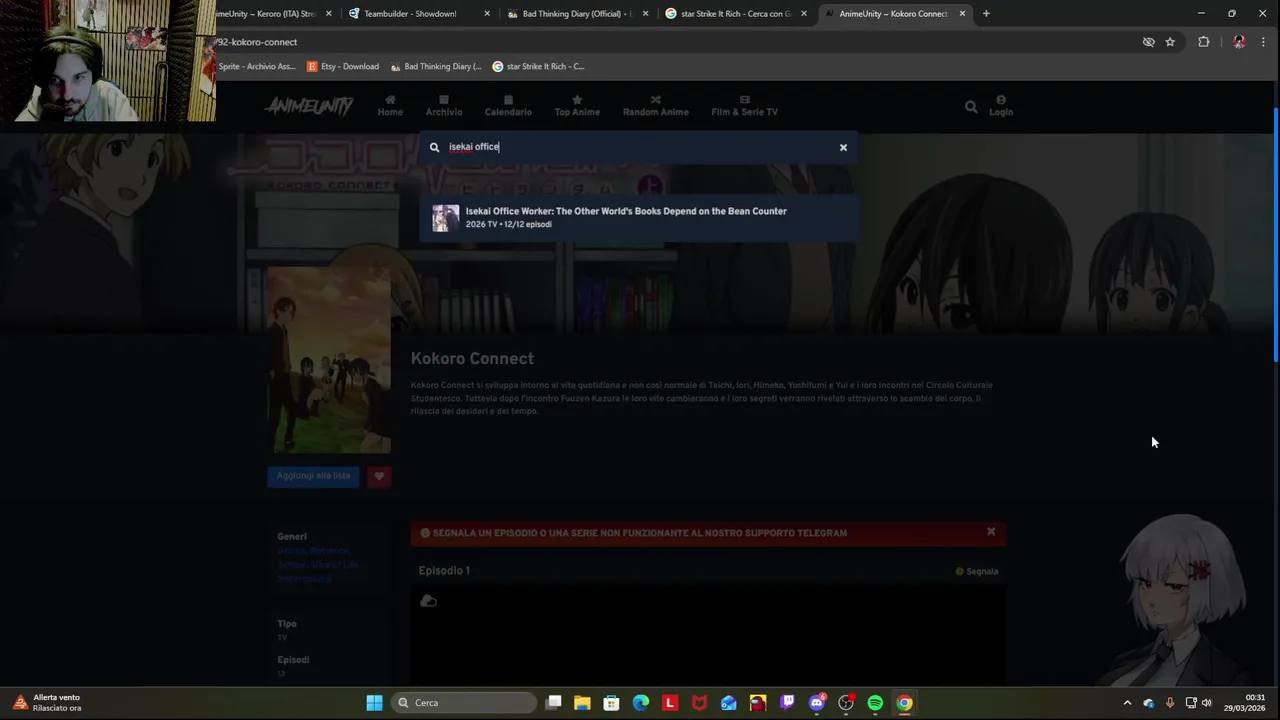Click the Aggiungi alla lista button
This screenshot has width=1280, height=720.
[313, 476]
